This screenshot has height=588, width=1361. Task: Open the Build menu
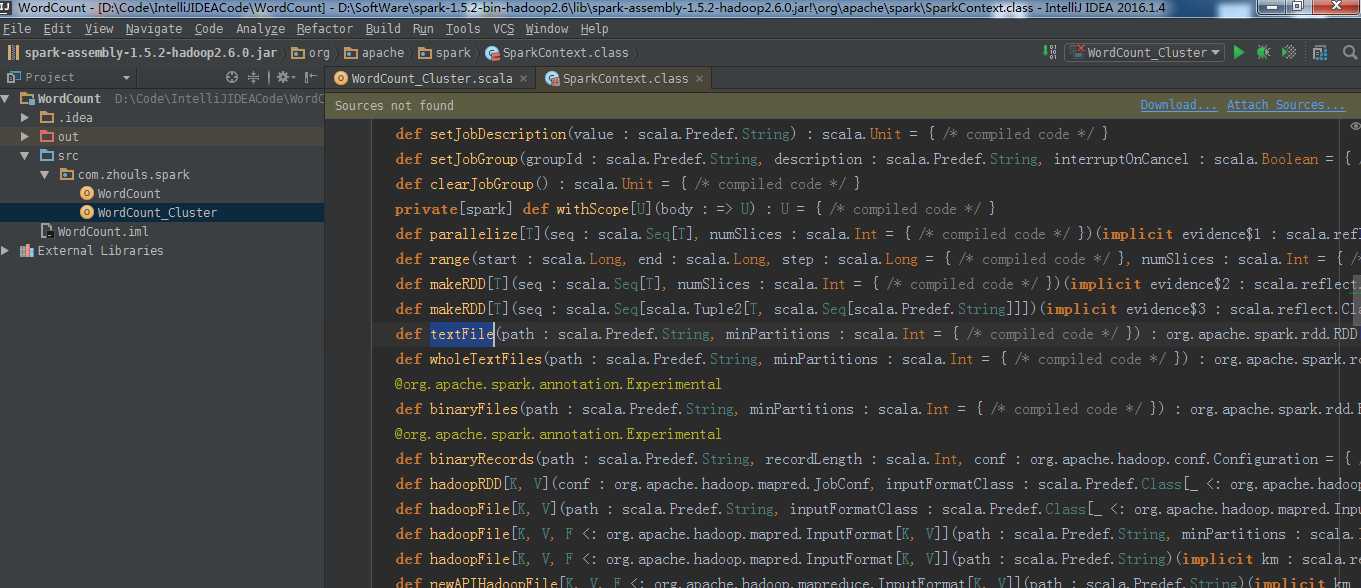click(x=382, y=29)
